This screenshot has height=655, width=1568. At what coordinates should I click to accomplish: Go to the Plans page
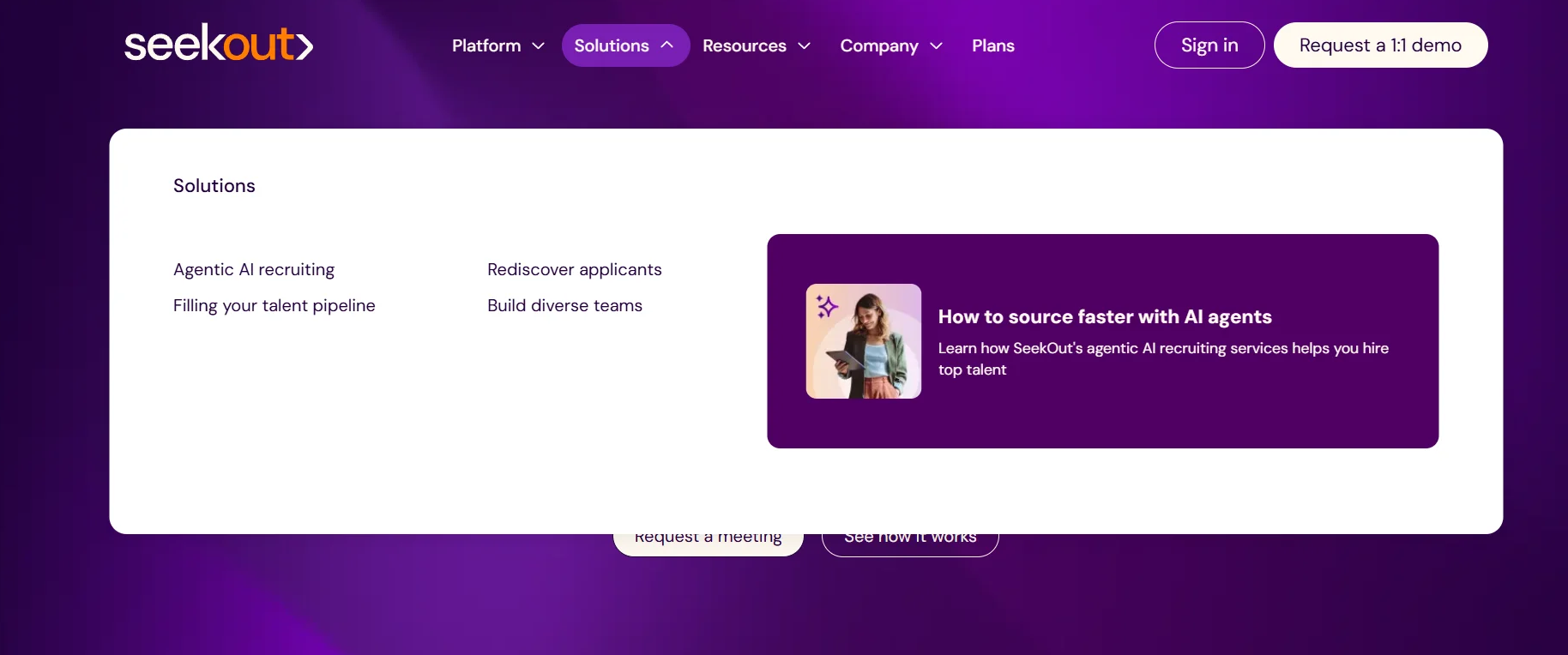click(x=993, y=45)
